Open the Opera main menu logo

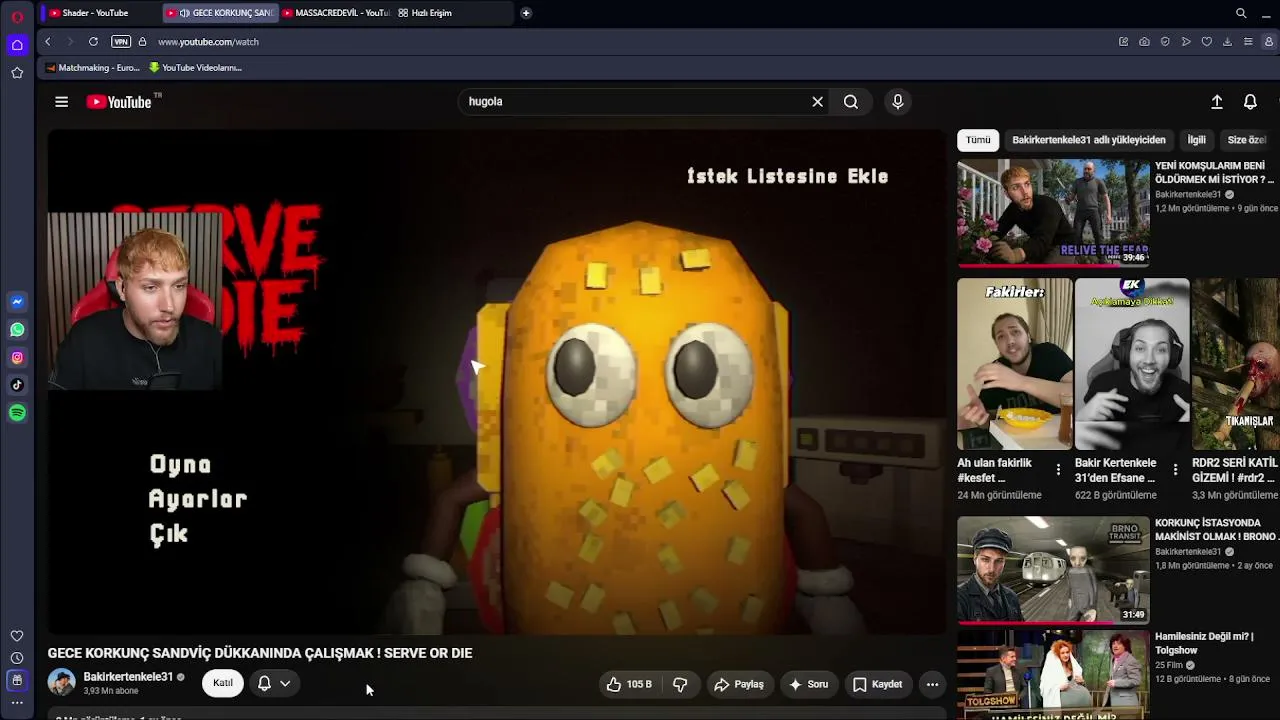tap(17, 17)
